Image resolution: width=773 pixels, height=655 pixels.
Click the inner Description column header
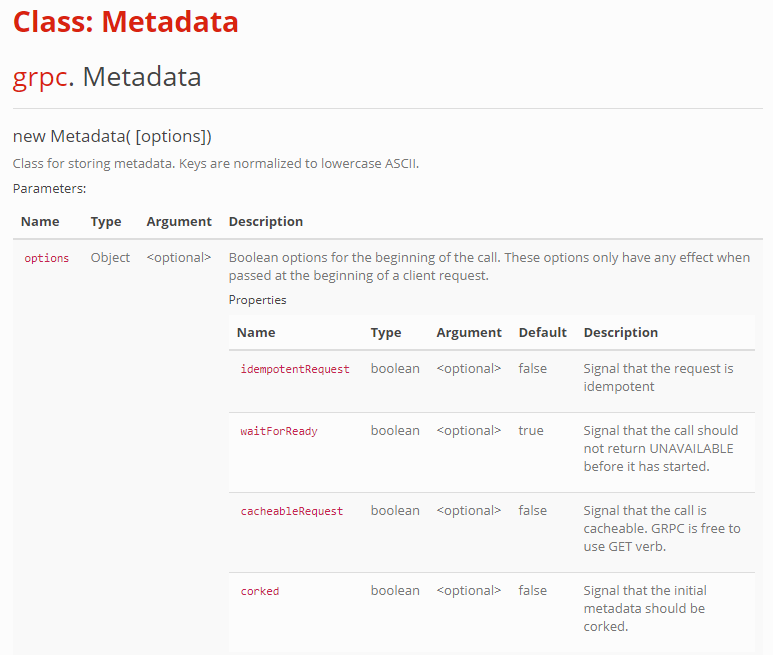tap(621, 333)
